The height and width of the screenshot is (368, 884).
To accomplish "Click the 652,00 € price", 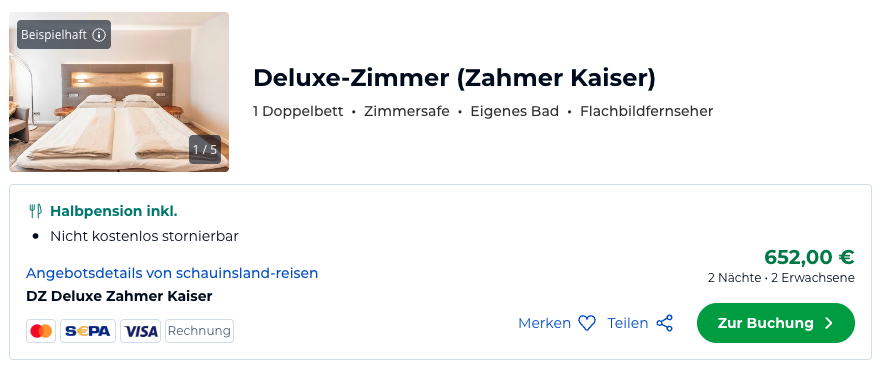I will (809, 257).
